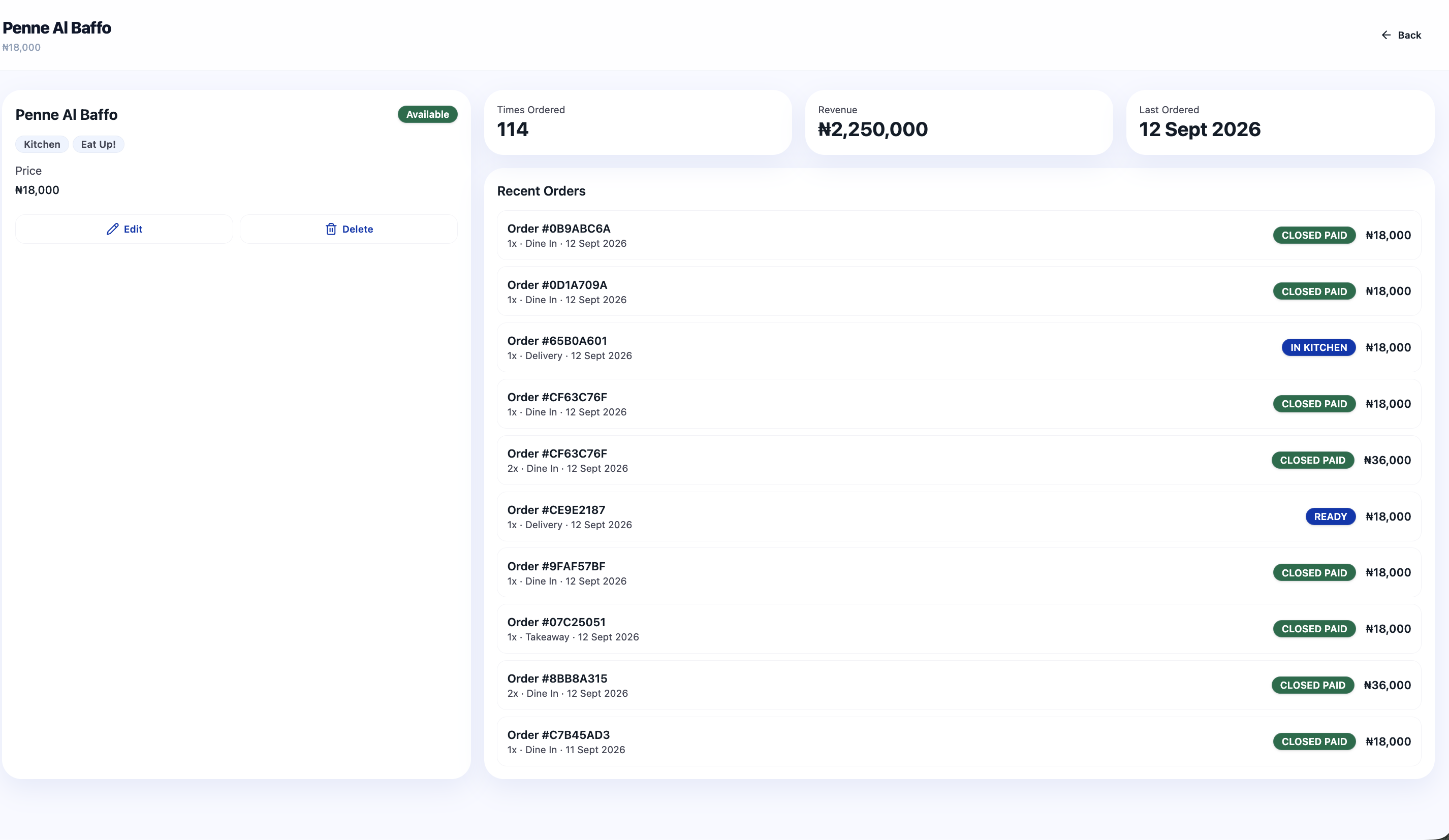Click '1x · Dine In · 11 Sept 2026' text
This screenshot has height=840, width=1449.
click(566, 750)
